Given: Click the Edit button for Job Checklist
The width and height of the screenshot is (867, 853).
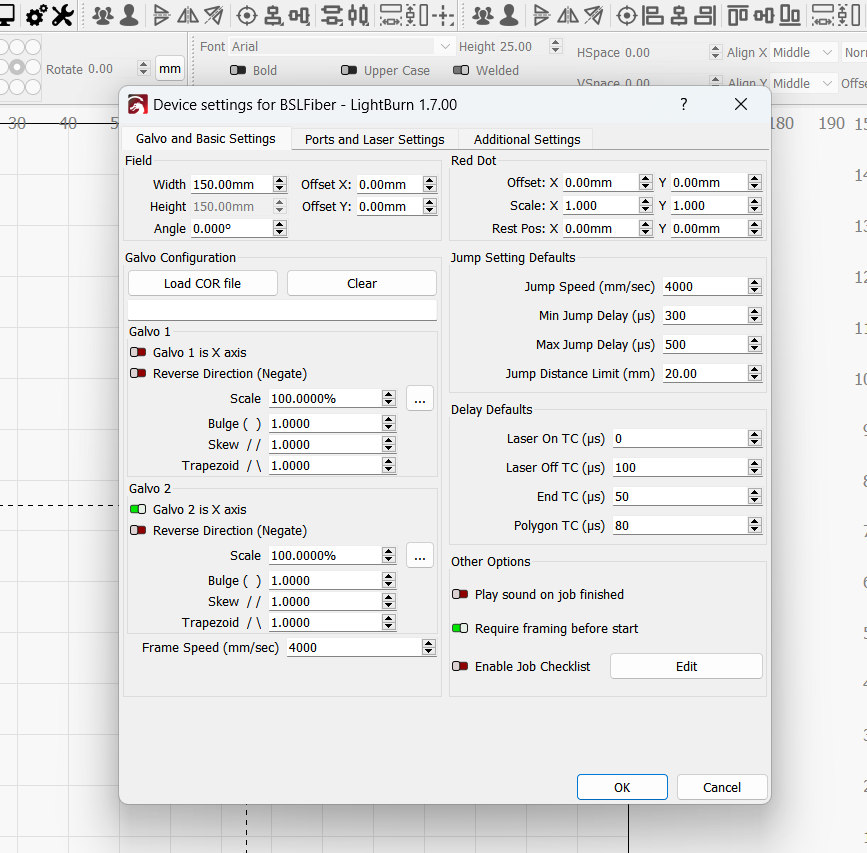Looking at the screenshot, I should 686,666.
